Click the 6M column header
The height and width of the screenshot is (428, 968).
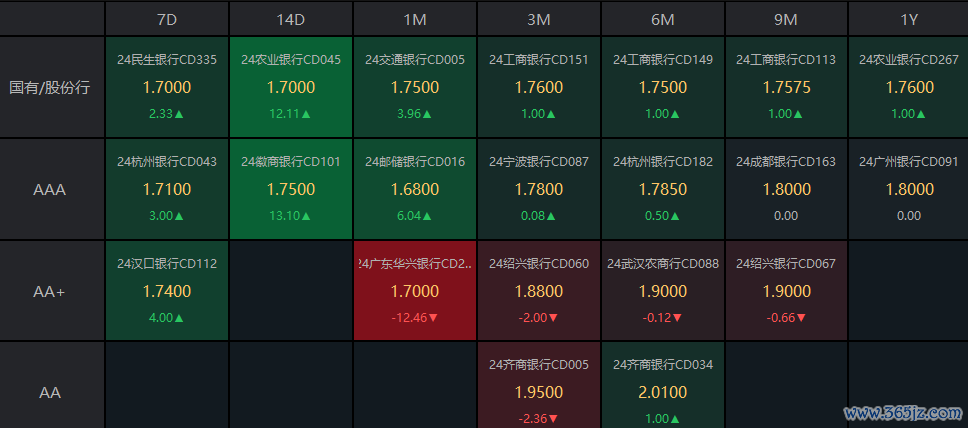pyautogui.click(x=662, y=19)
